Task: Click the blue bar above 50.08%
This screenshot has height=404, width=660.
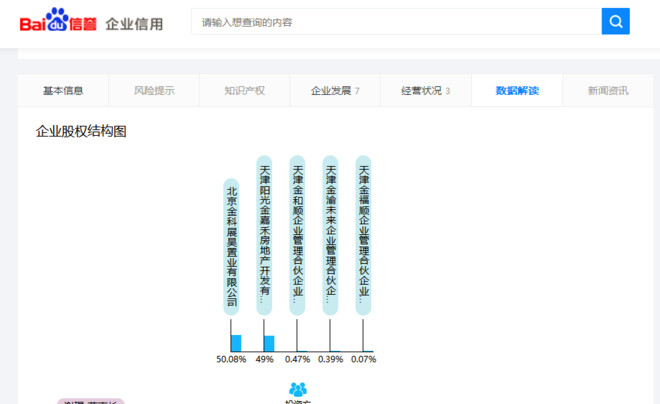Action: click(236, 343)
